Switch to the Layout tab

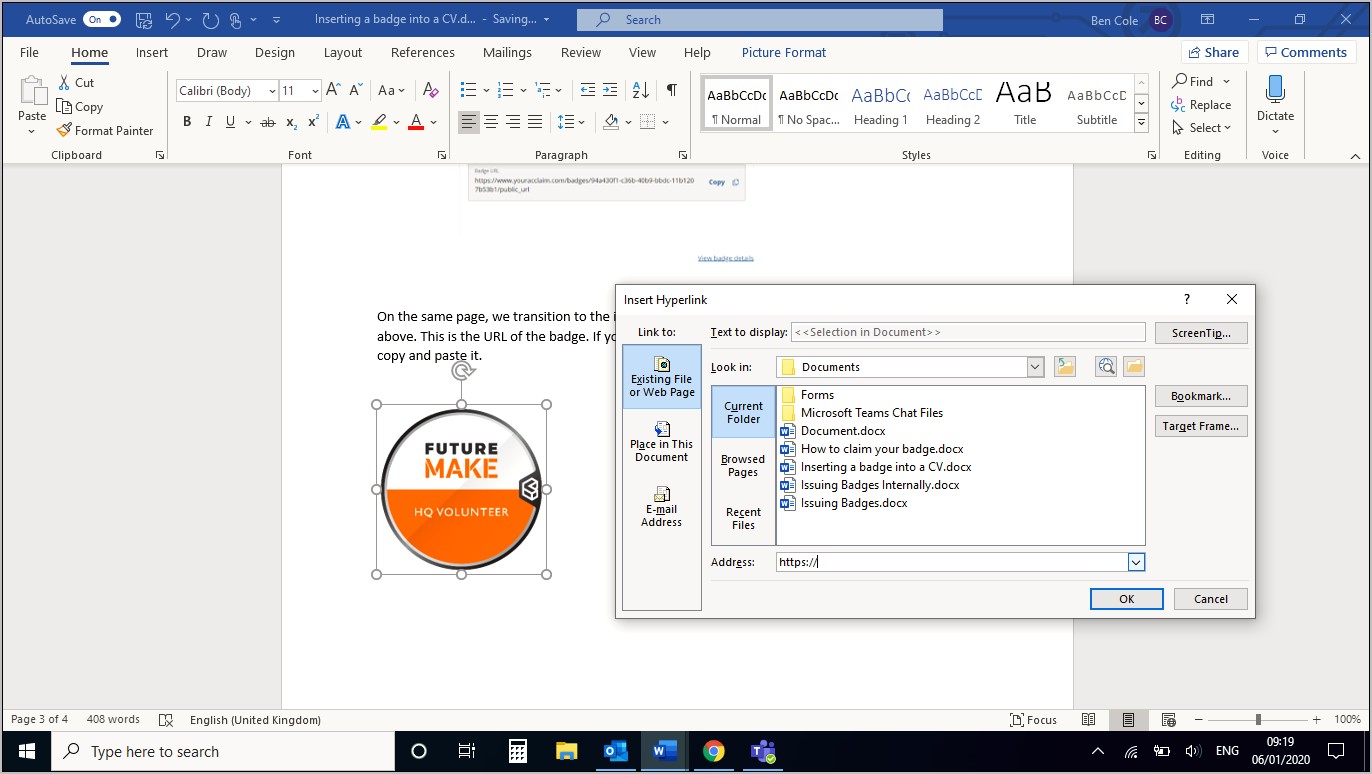click(x=343, y=52)
